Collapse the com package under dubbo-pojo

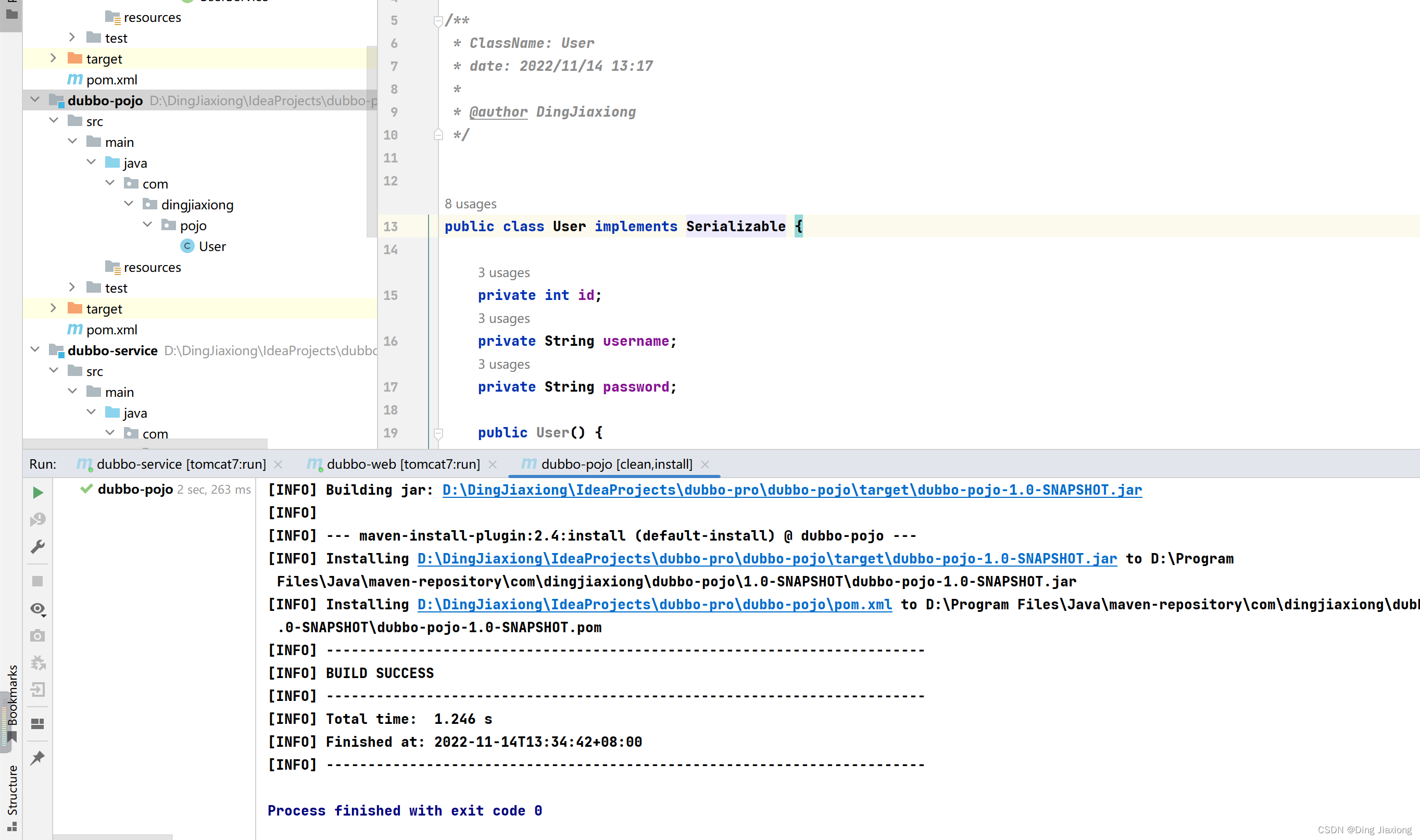[x=110, y=183]
